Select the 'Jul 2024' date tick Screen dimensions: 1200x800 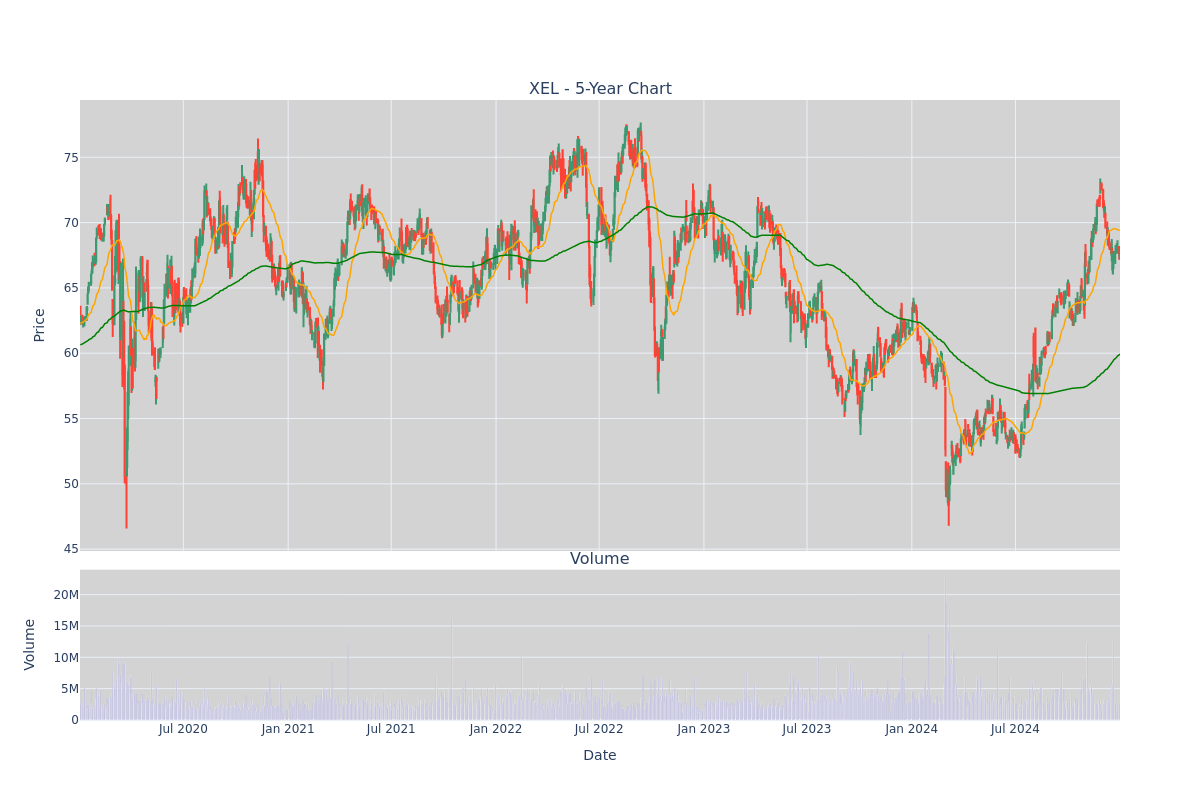(1015, 729)
